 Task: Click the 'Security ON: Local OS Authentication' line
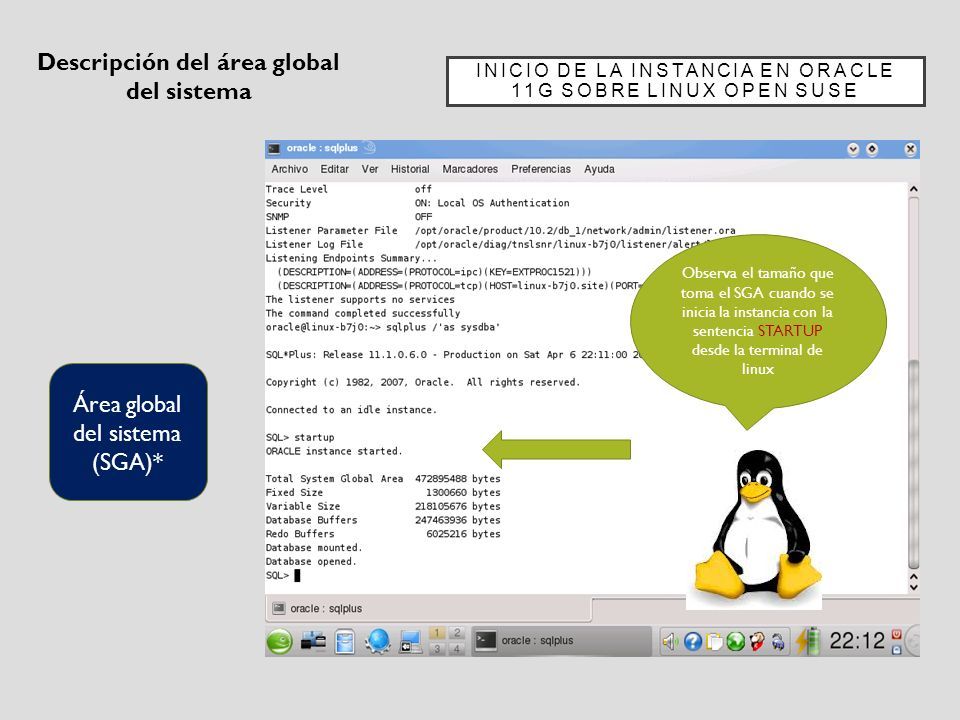(x=418, y=203)
